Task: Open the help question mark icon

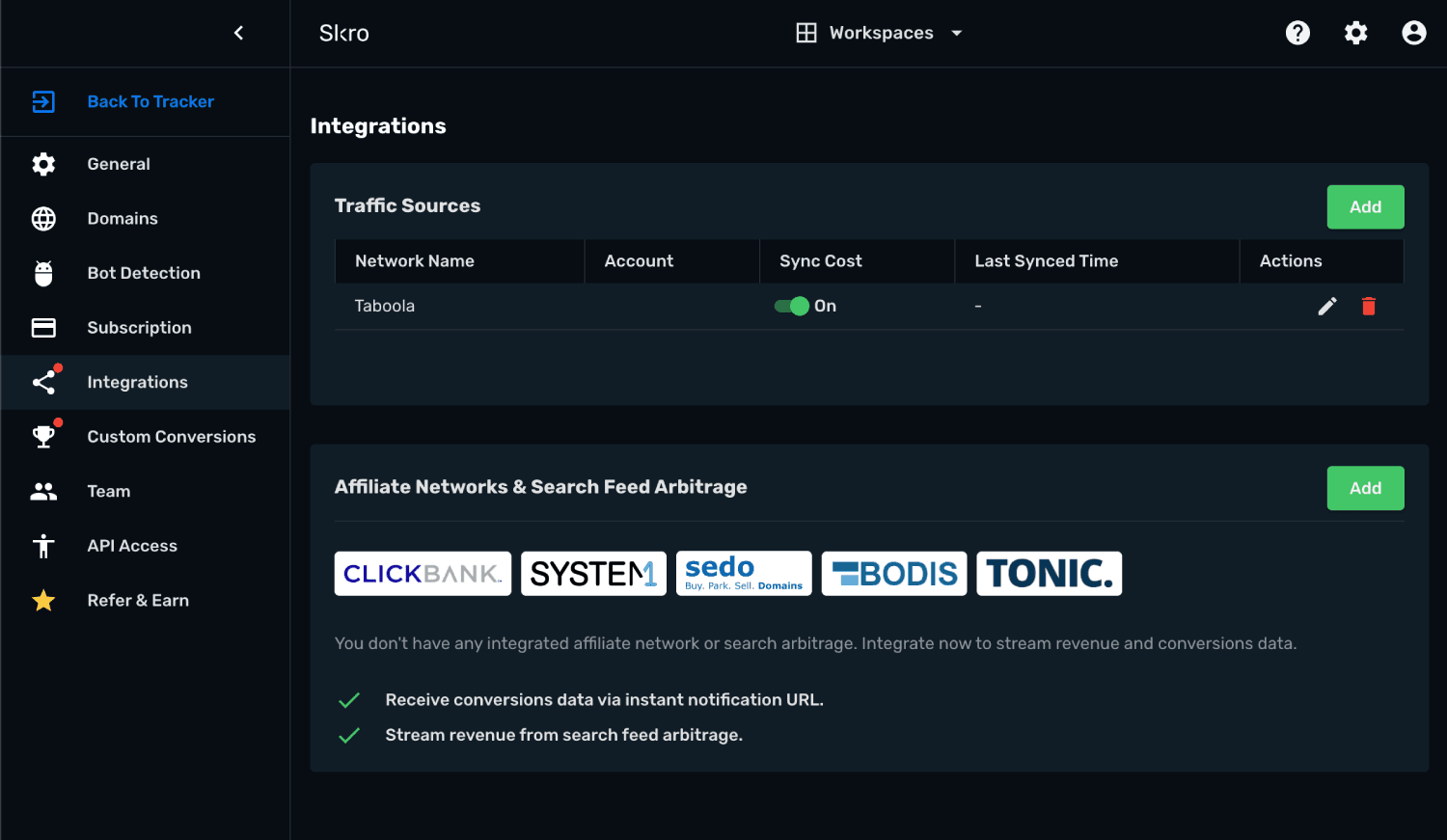Action: point(1297,33)
